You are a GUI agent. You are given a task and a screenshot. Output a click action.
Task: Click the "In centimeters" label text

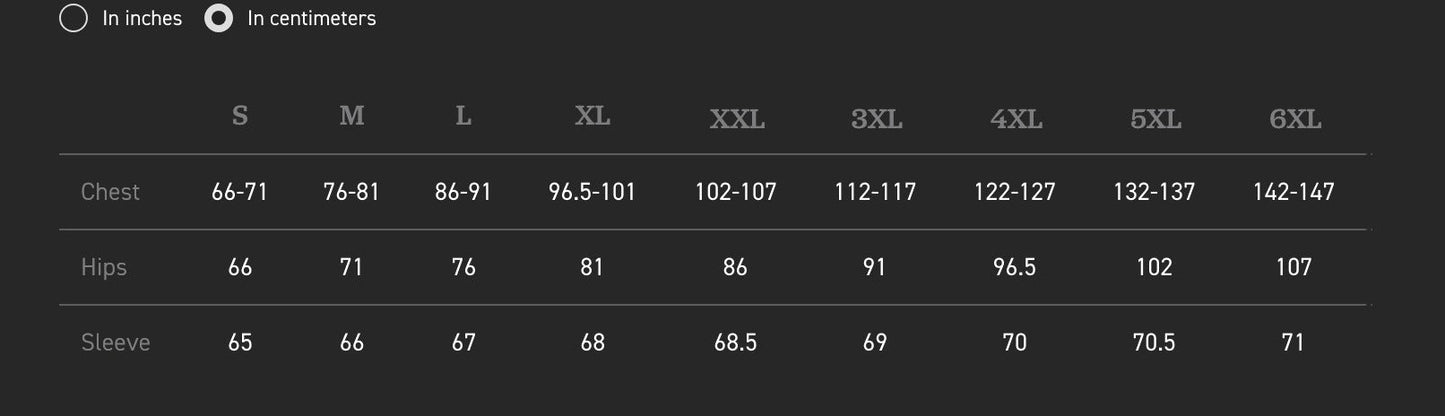pos(311,18)
